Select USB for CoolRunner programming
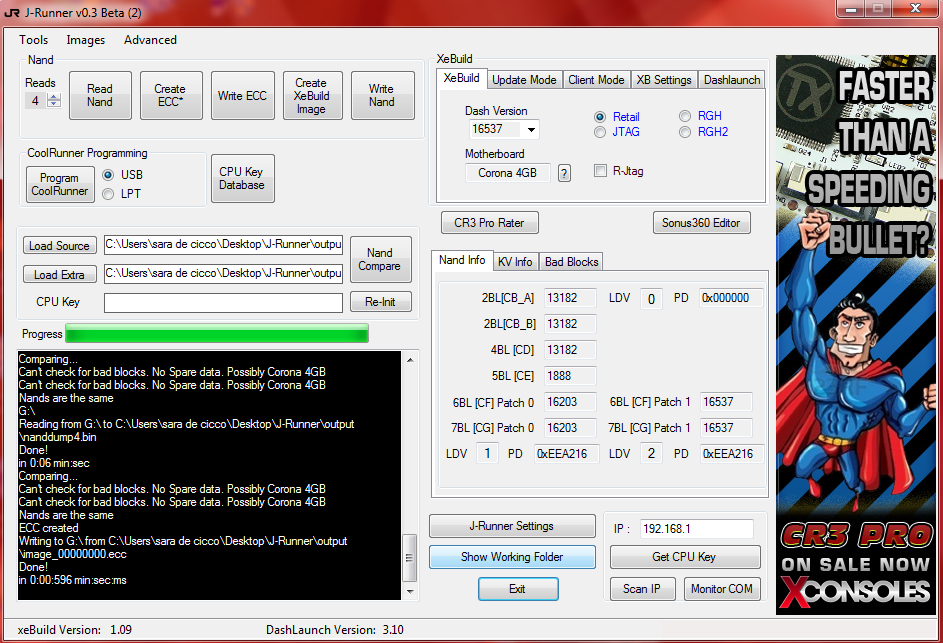This screenshot has height=643, width=943. (108, 174)
